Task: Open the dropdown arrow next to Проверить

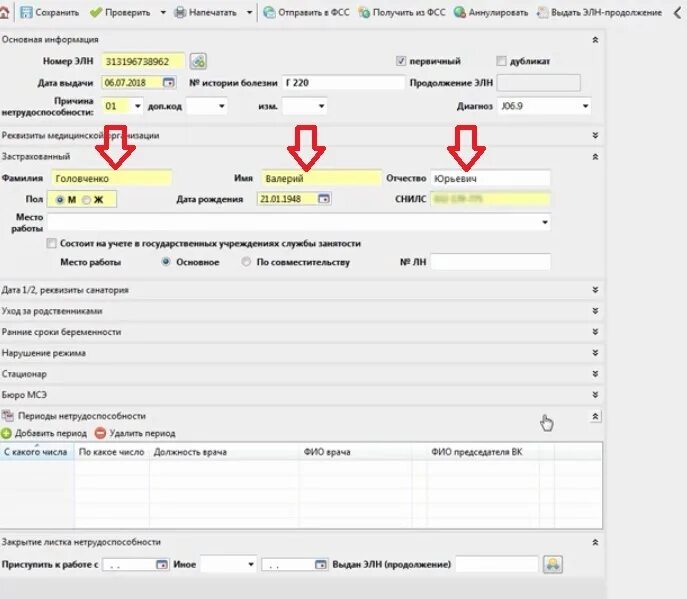Action: (163, 12)
